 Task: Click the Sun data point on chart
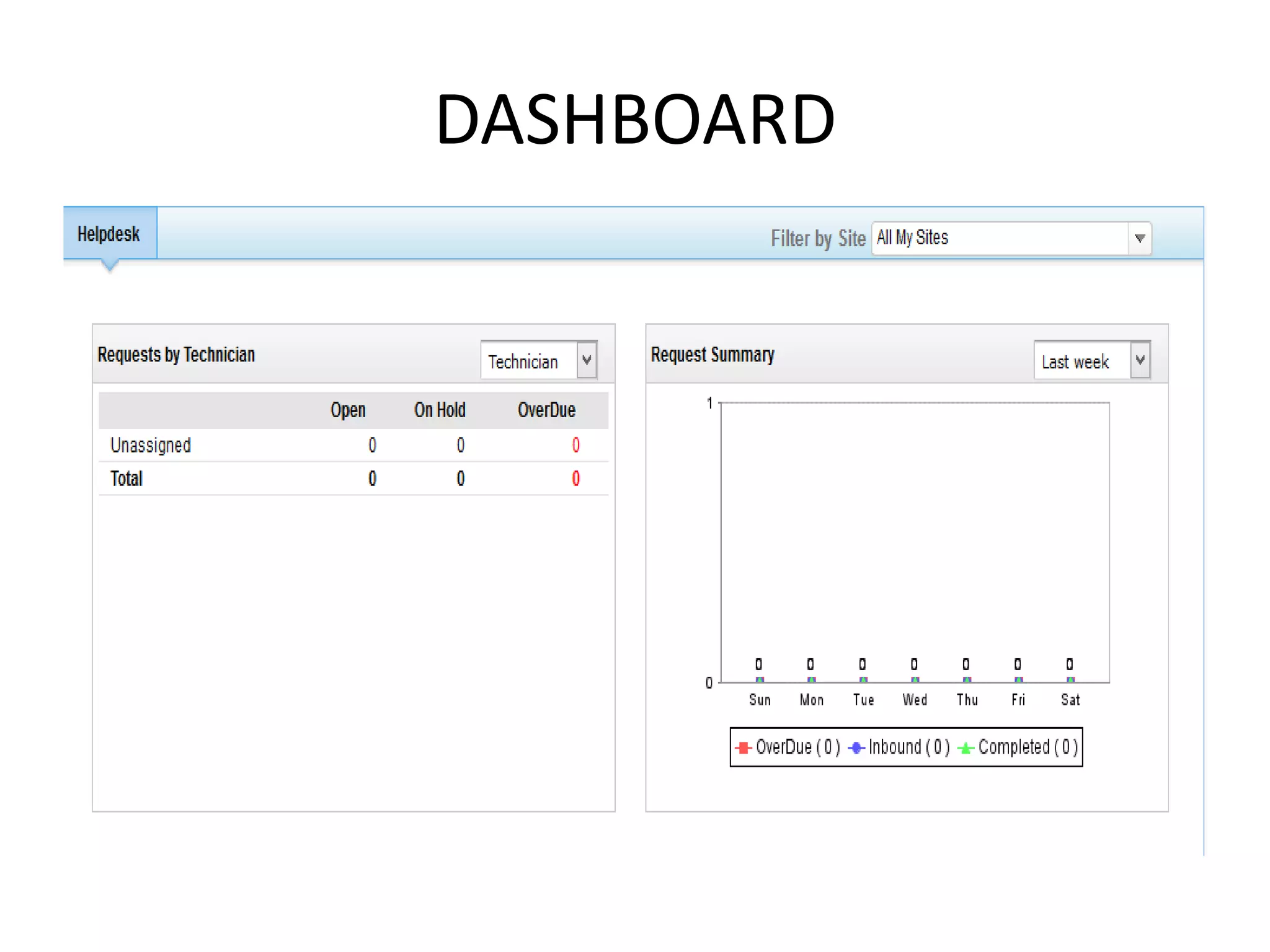point(760,680)
